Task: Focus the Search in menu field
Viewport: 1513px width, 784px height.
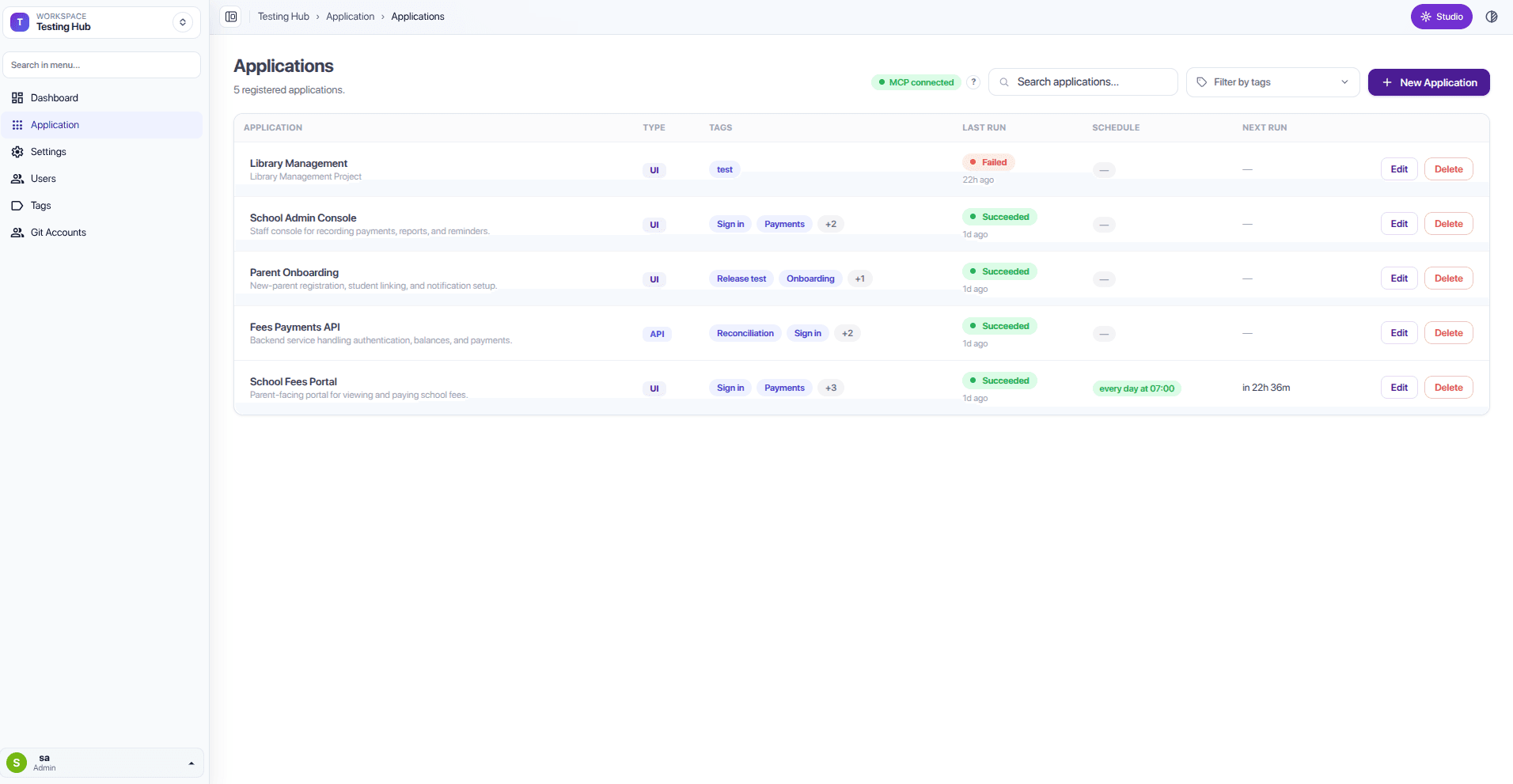Action: [101, 65]
